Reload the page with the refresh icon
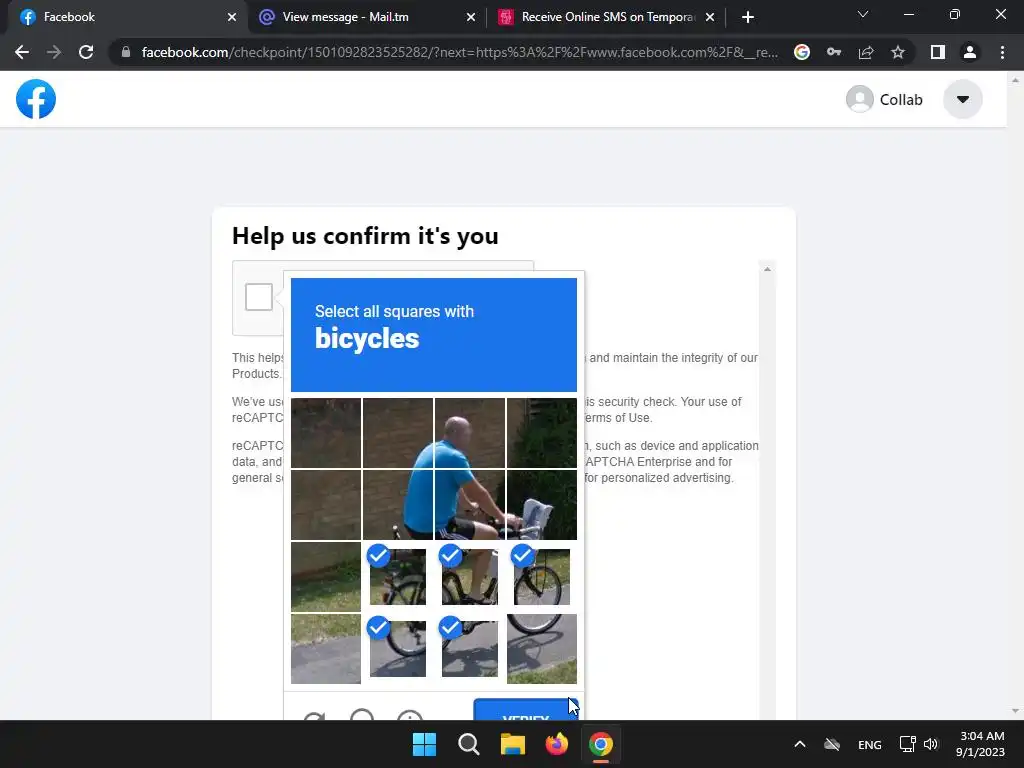The image size is (1024, 768). [86, 52]
